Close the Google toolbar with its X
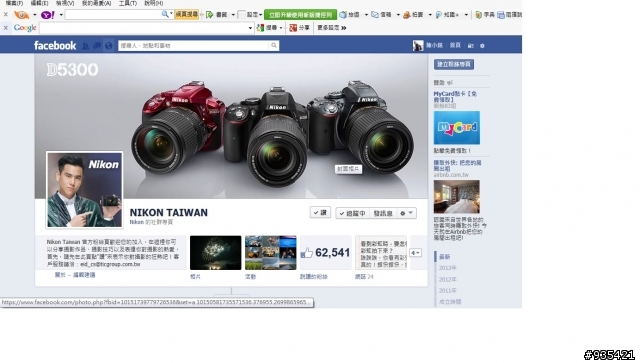 point(5,28)
